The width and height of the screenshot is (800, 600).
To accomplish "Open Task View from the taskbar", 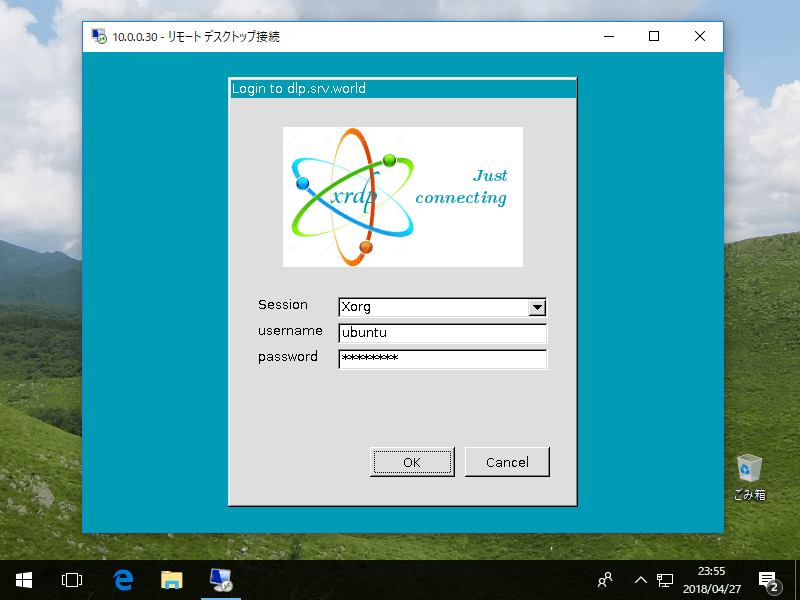I will point(71,580).
